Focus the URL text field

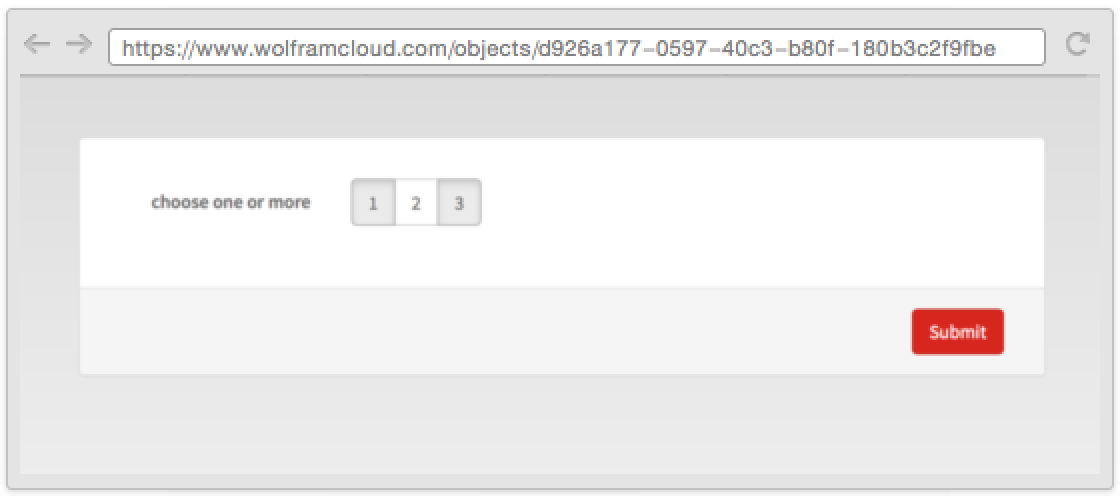(576, 47)
